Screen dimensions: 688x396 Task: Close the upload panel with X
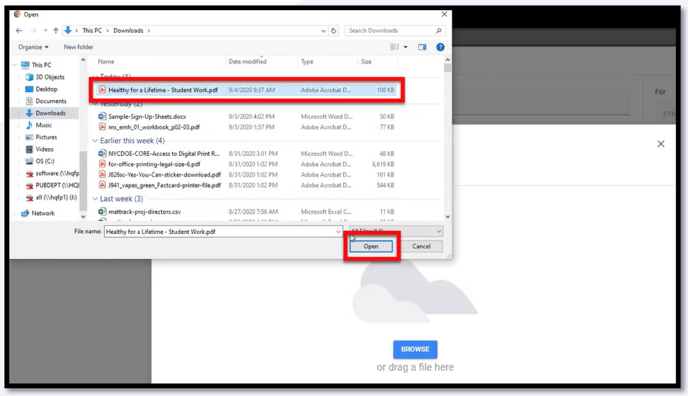(661, 144)
